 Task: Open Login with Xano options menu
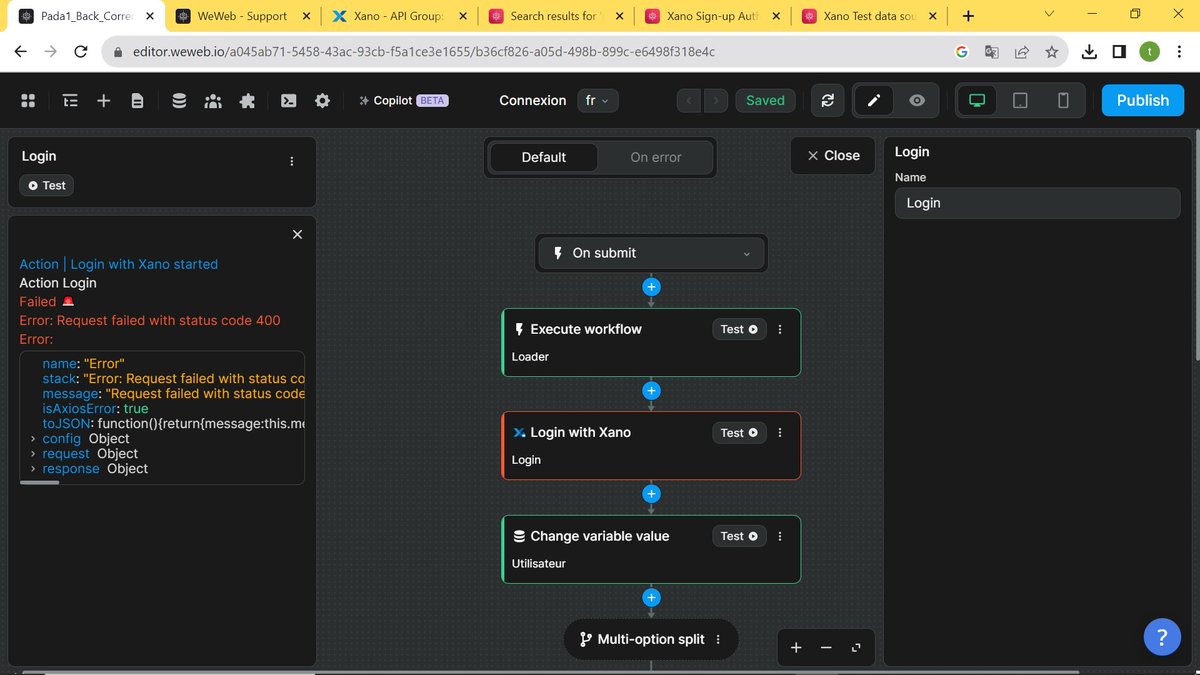click(x=781, y=433)
